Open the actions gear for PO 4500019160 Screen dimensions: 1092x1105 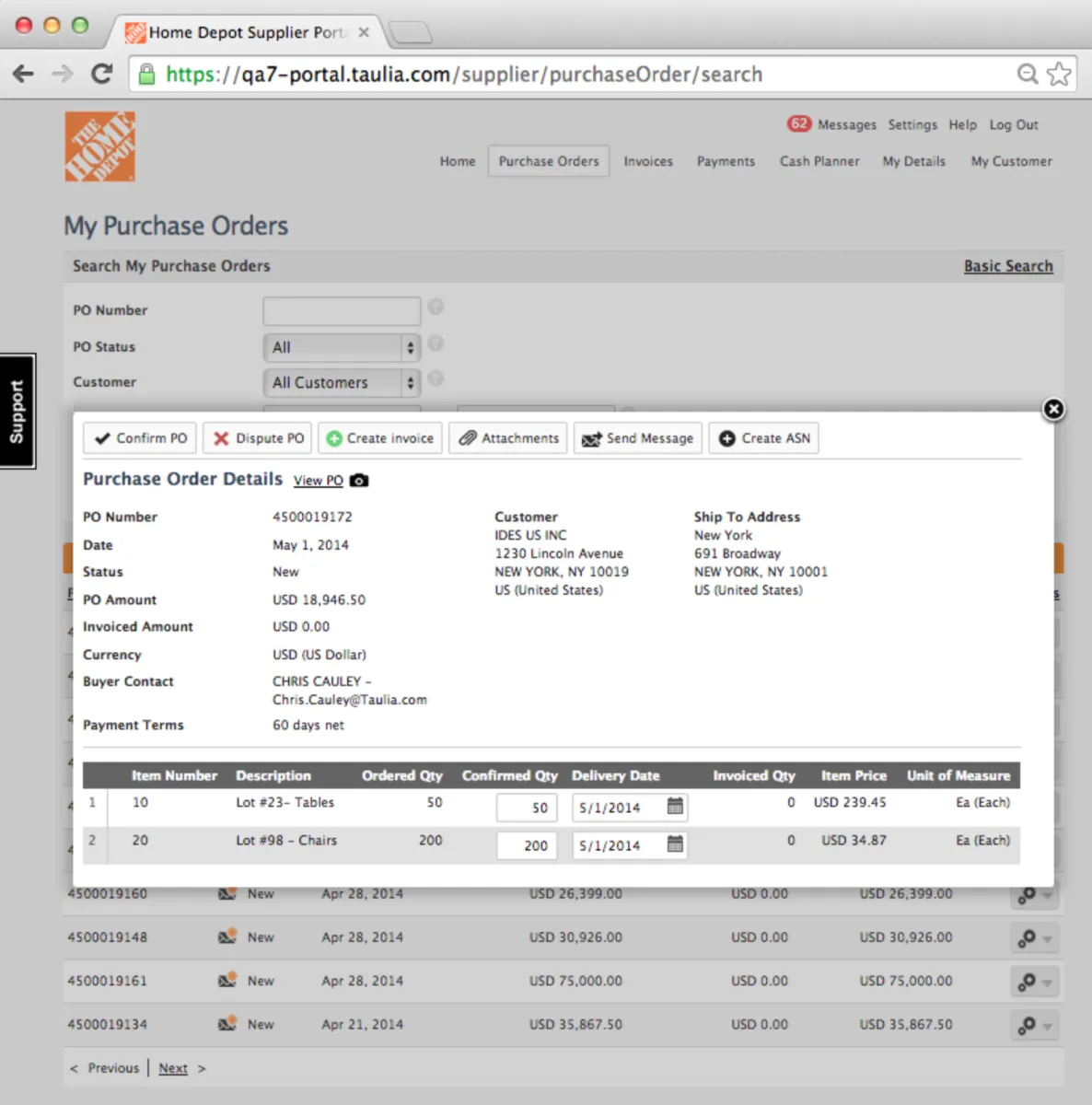[1034, 895]
